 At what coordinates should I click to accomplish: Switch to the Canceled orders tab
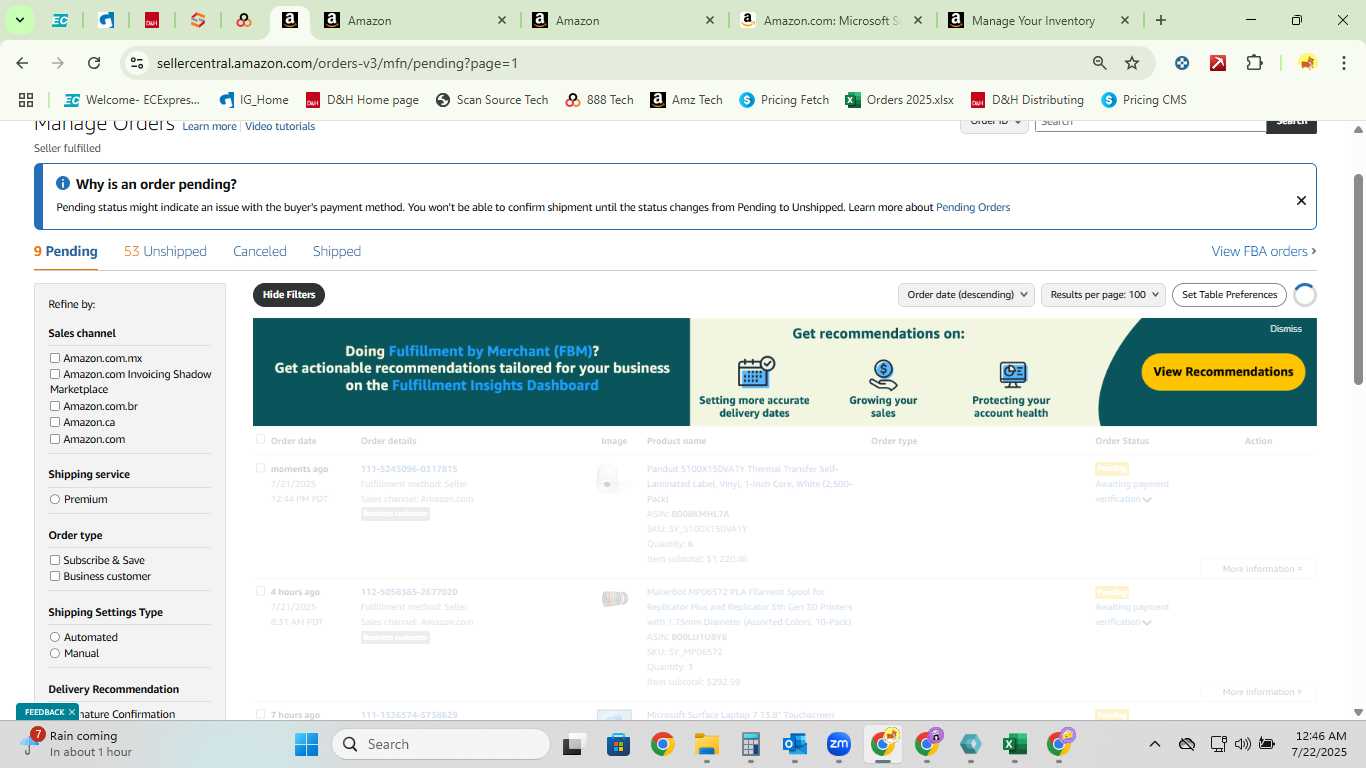[x=260, y=251]
